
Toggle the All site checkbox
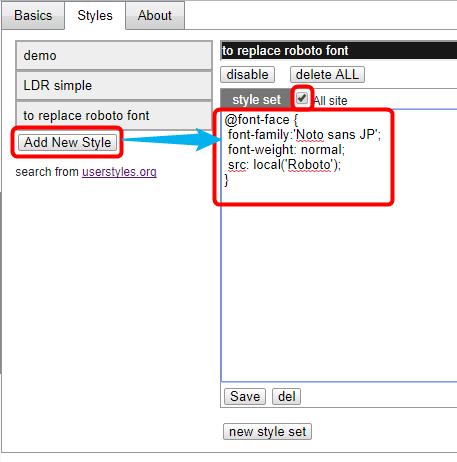[x=302, y=98]
